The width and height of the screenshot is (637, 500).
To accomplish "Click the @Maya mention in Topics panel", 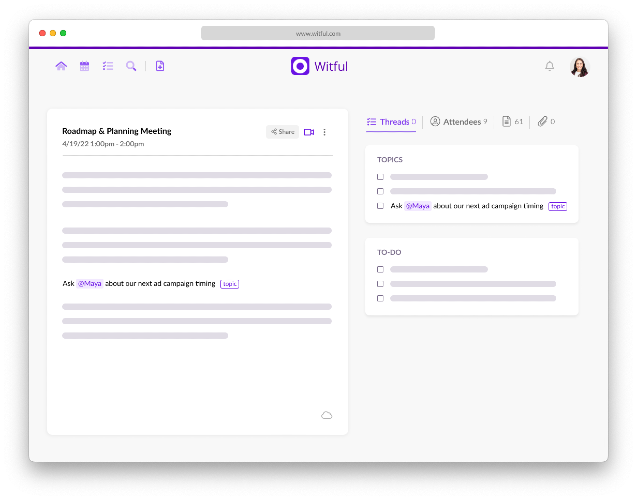I will pos(418,206).
